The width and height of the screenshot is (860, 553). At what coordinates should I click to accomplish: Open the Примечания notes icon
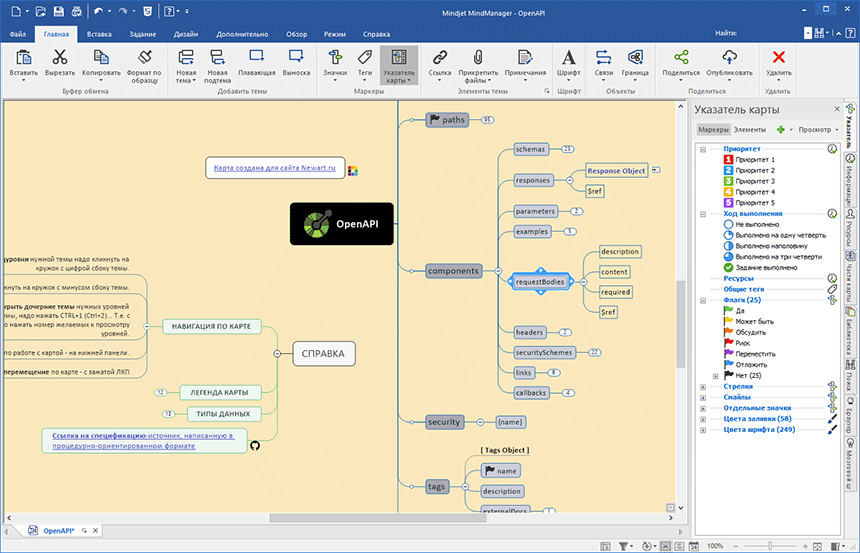click(x=525, y=57)
